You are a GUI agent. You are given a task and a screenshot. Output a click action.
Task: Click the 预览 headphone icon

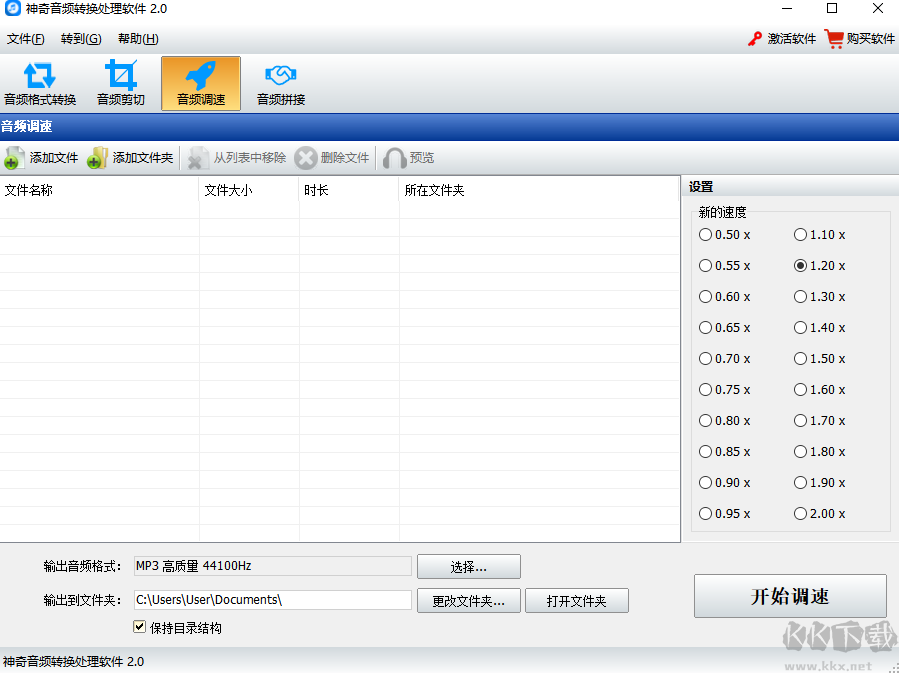[x=394, y=158]
